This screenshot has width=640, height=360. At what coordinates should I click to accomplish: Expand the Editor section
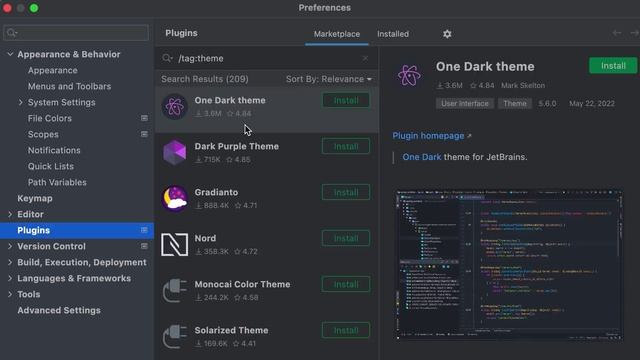[x=10, y=214]
